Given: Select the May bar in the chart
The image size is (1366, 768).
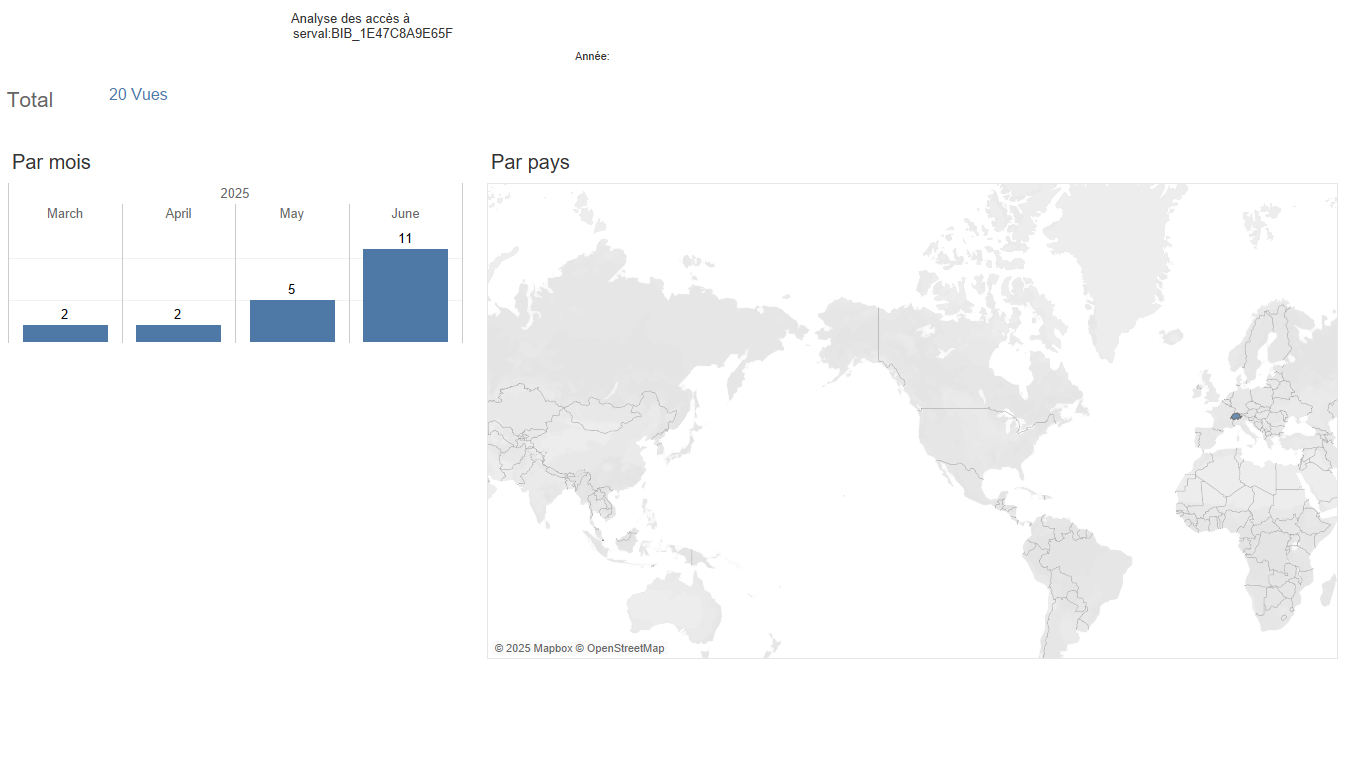Looking at the screenshot, I should click(x=292, y=321).
